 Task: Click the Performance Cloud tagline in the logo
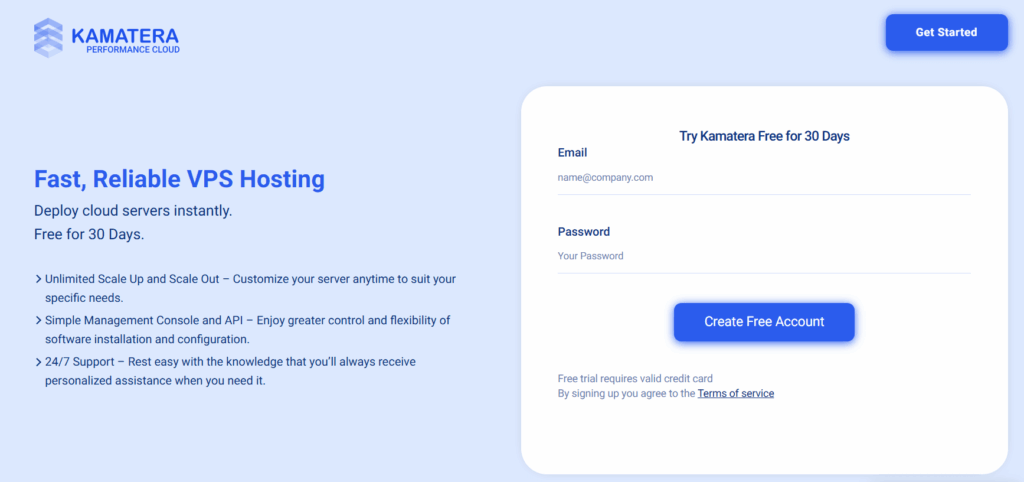pyautogui.click(x=133, y=50)
